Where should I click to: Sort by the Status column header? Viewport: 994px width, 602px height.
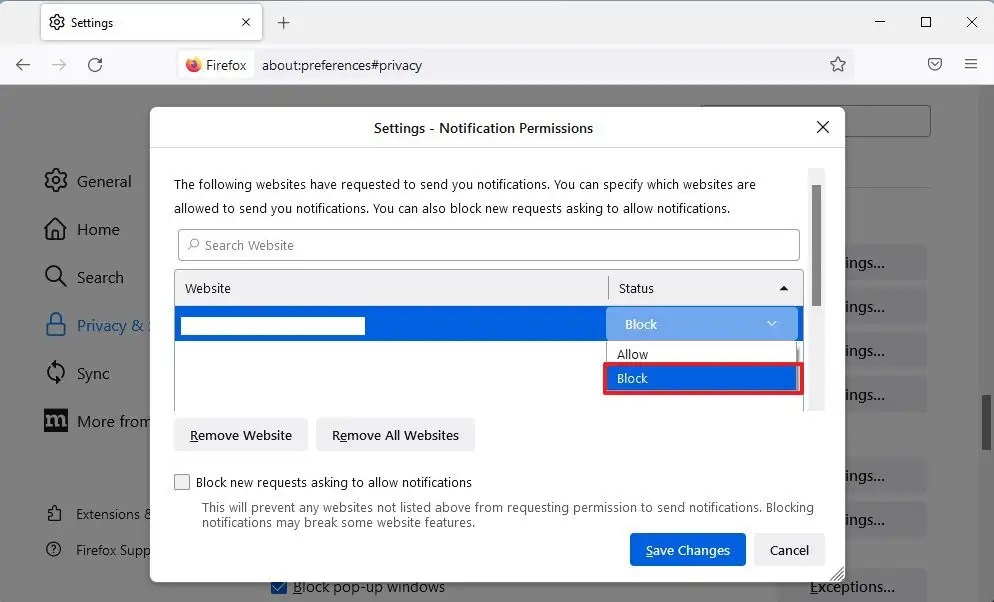[705, 288]
